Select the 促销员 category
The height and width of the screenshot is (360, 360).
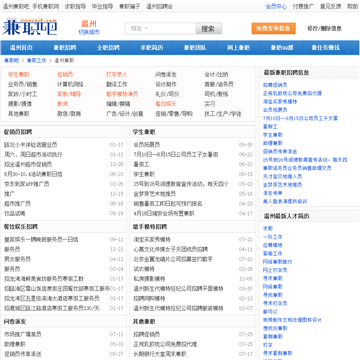[x=65, y=75]
